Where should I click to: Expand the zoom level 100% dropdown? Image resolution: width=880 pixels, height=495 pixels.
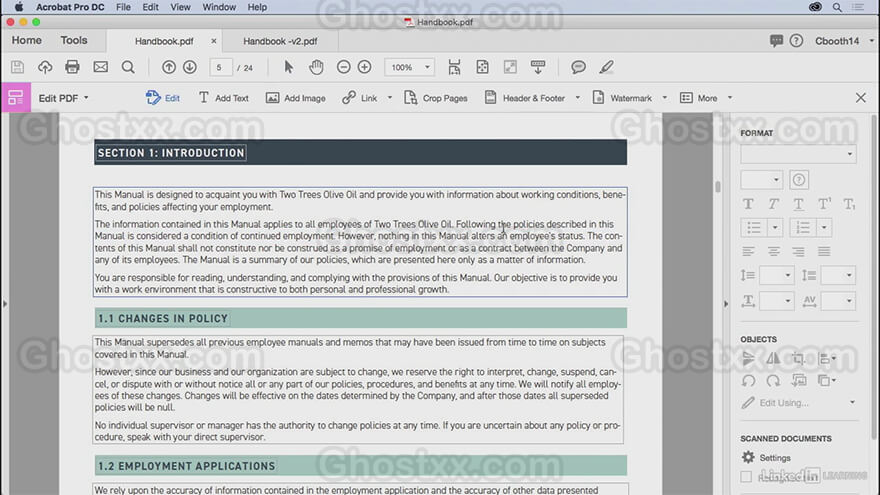pos(427,67)
